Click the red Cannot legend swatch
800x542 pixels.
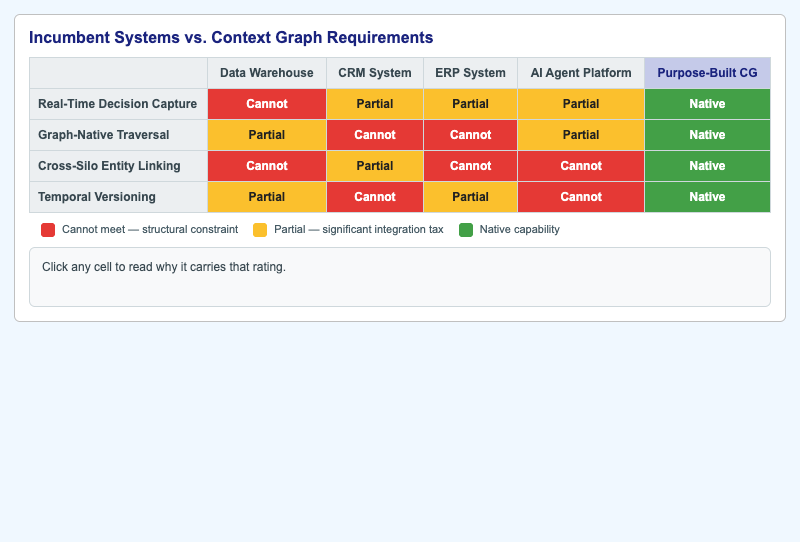coord(48,230)
